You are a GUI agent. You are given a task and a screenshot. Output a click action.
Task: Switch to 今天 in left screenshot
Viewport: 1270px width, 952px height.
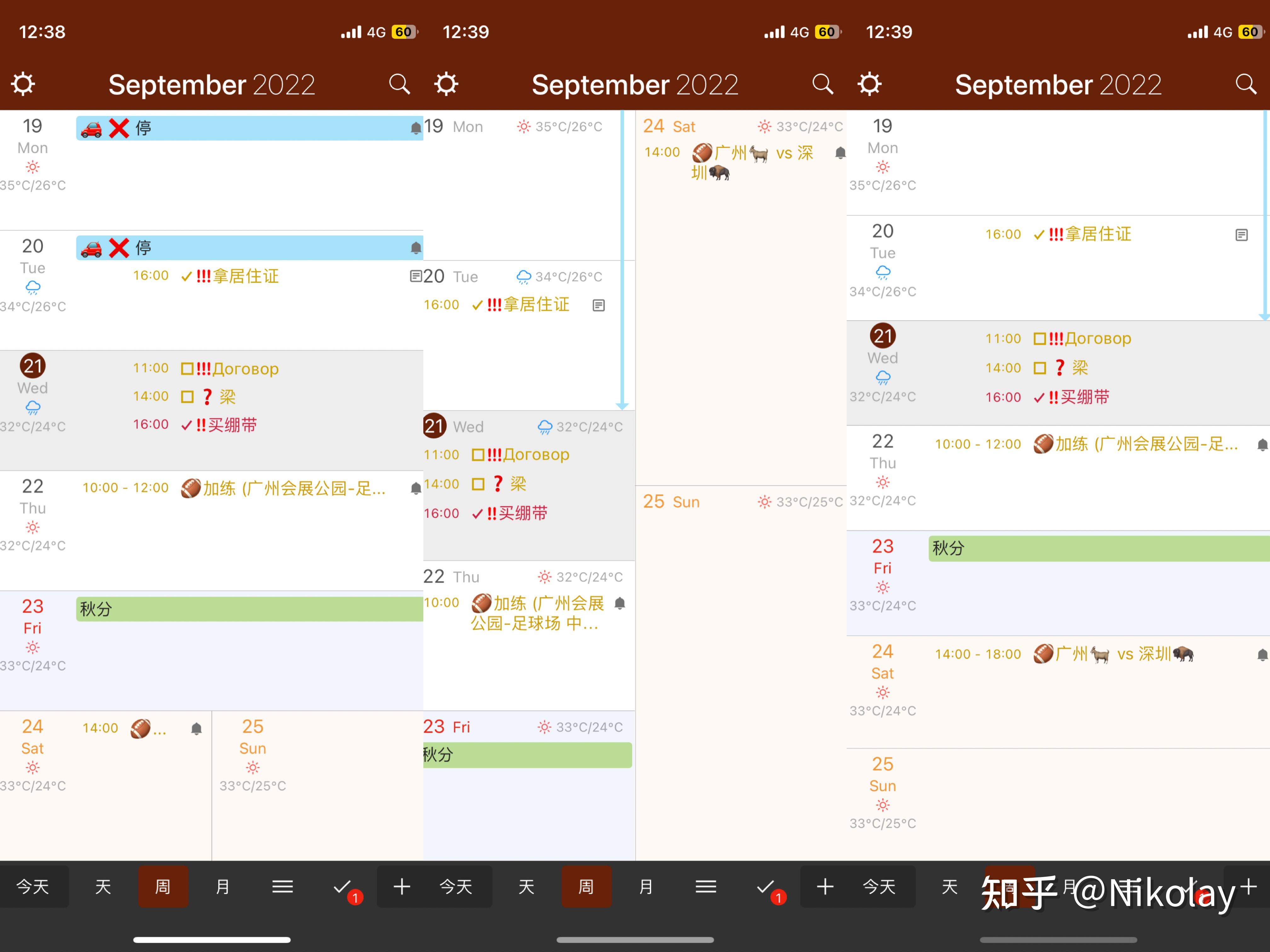click(33, 886)
